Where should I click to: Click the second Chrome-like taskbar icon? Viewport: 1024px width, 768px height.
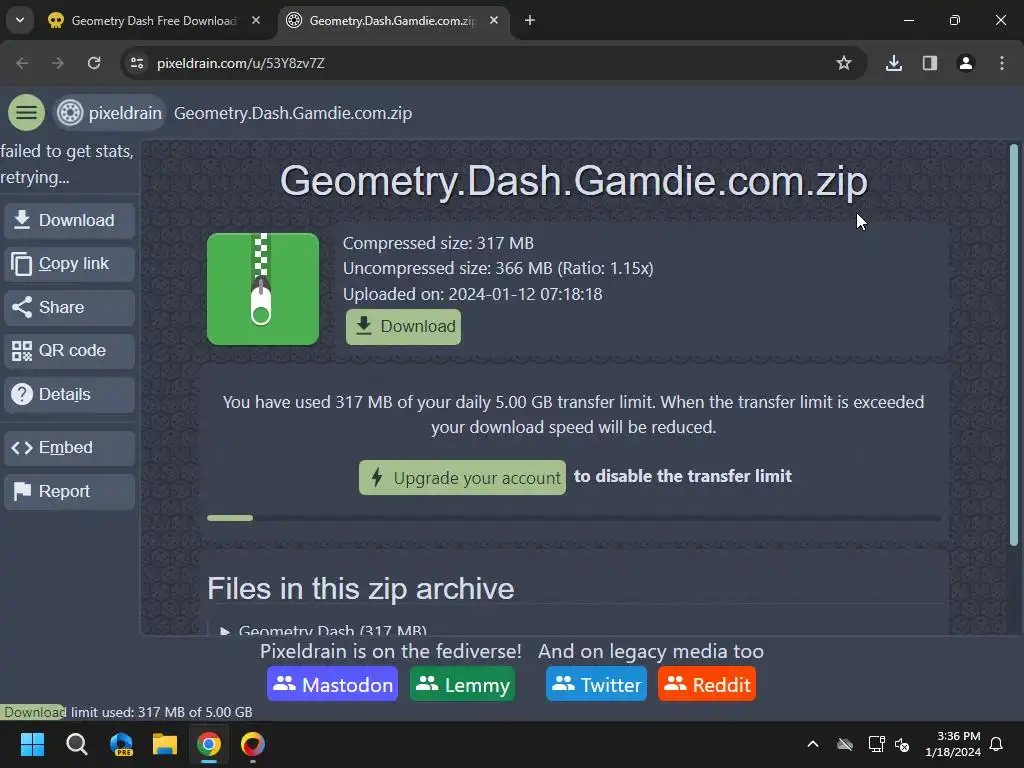(253, 744)
